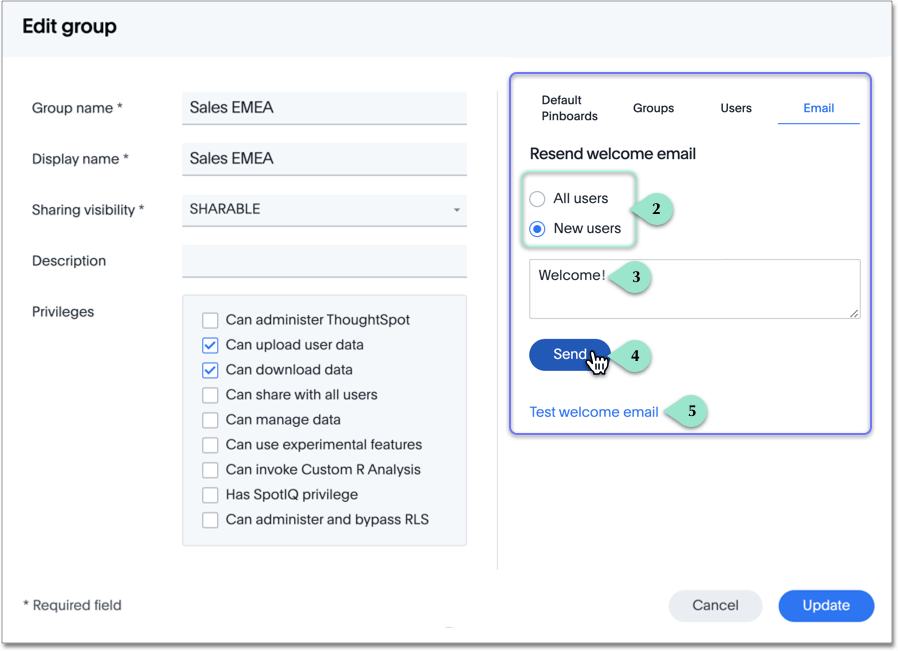Check Can use experimental features
Image resolution: width=898 pixels, height=651 pixels.
[x=210, y=445]
